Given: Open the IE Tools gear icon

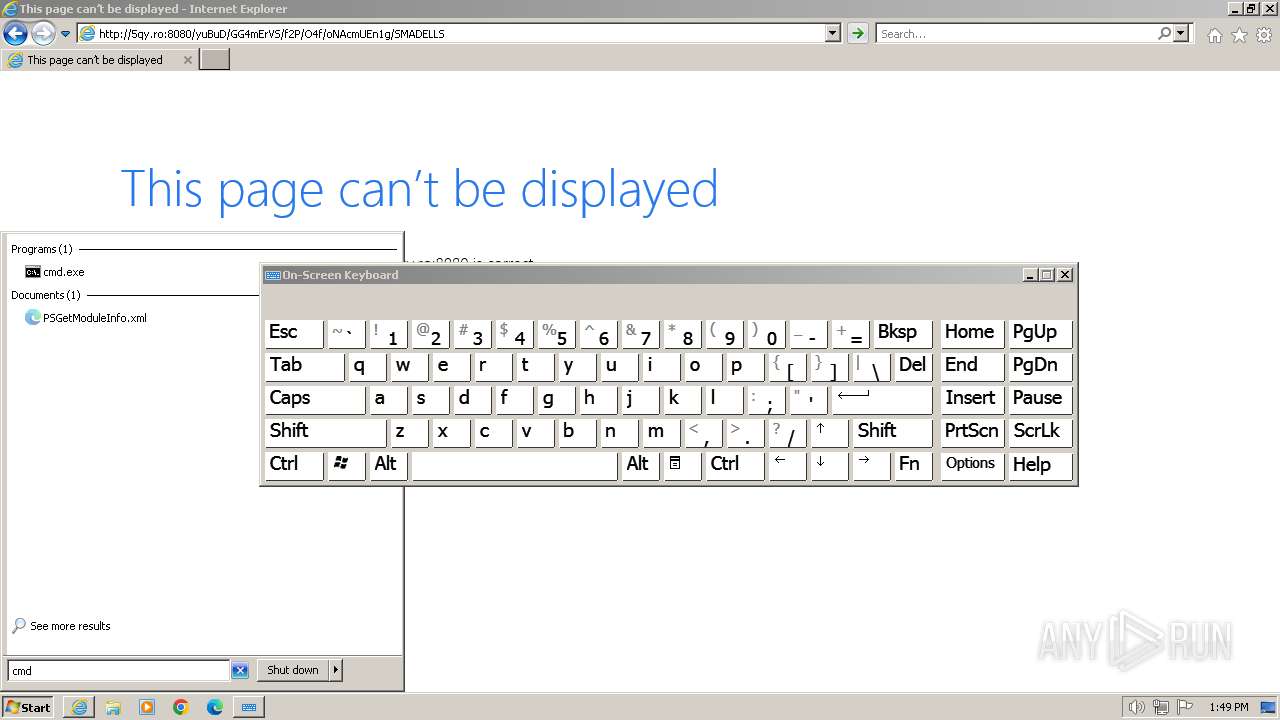Looking at the screenshot, I should click(1264, 35).
